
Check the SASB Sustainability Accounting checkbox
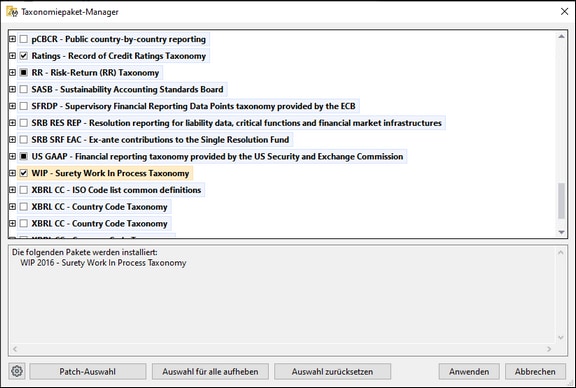coord(24,89)
